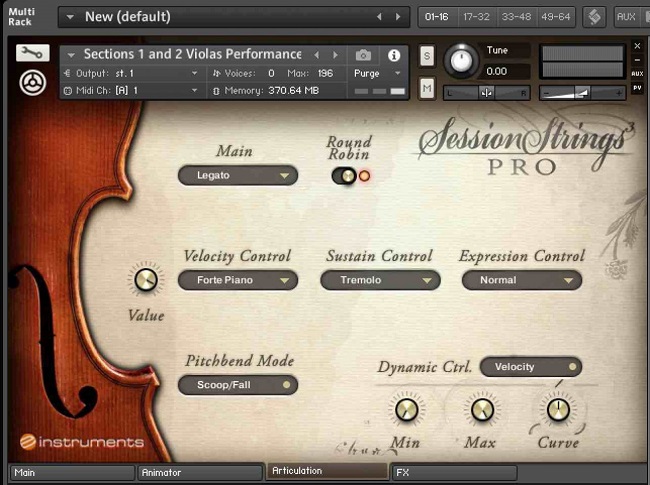Toggle AUX sends panel on instrument

click(x=637, y=74)
